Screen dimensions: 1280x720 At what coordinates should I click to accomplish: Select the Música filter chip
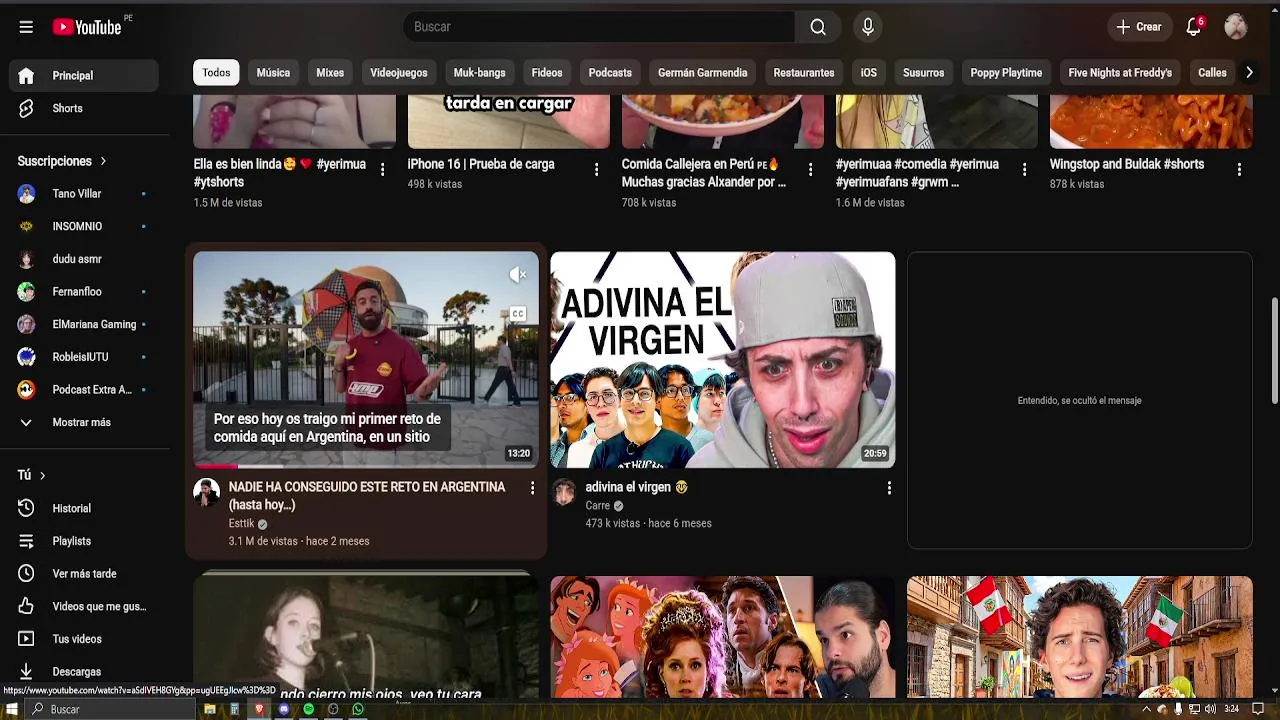point(273,73)
